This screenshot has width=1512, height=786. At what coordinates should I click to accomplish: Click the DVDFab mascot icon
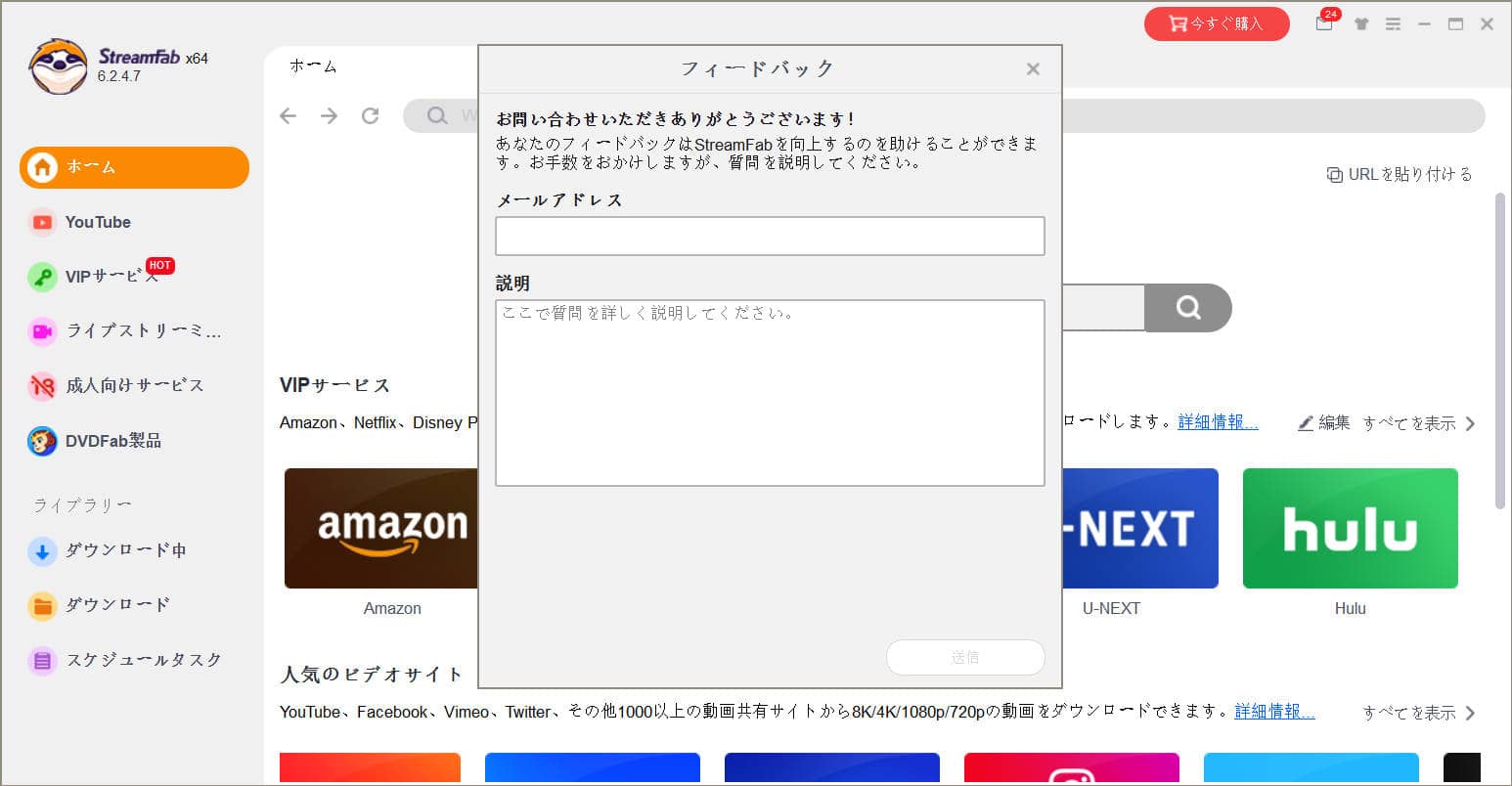pos(42,442)
